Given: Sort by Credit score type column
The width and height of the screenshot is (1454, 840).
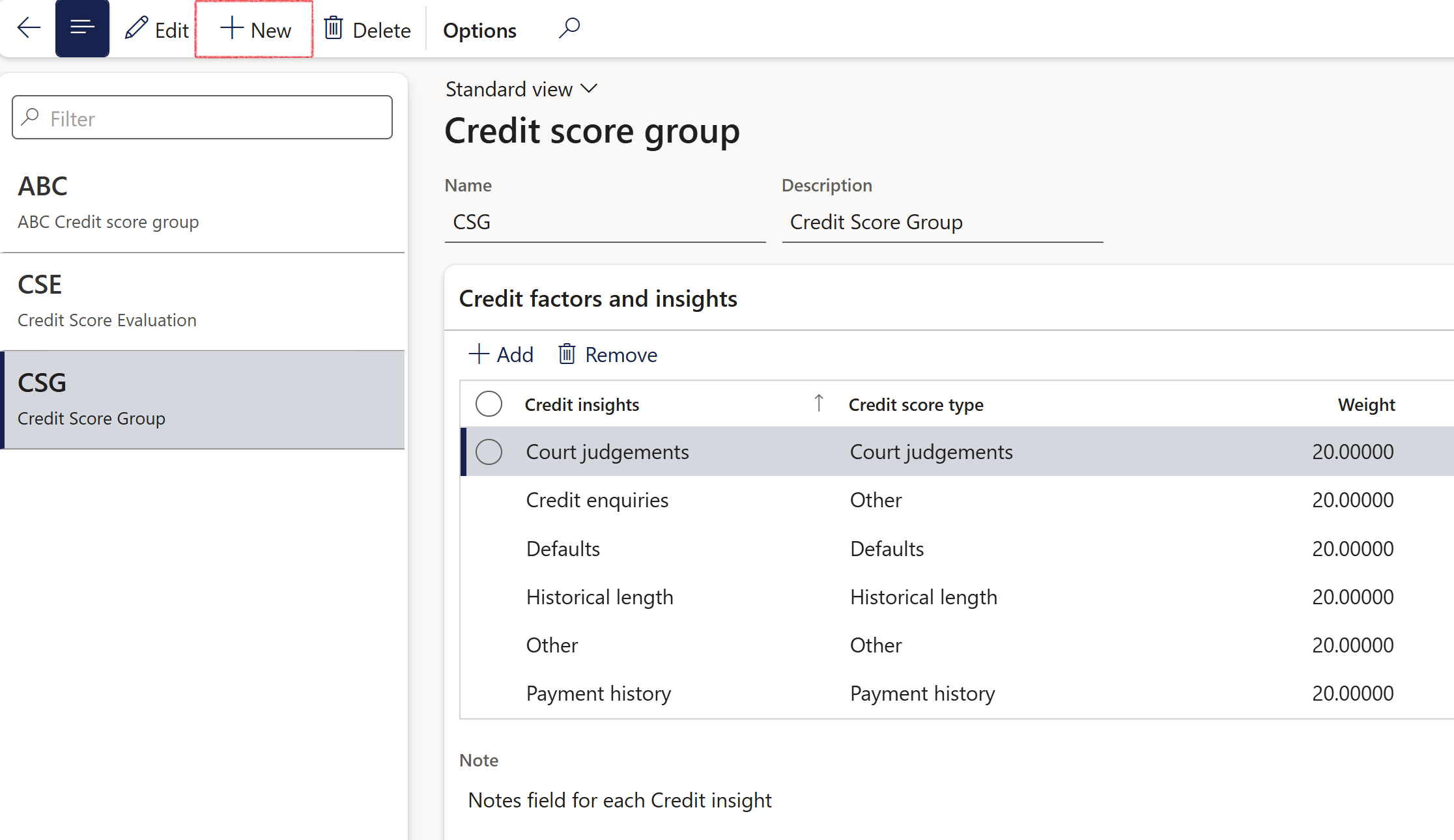Looking at the screenshot, I should coord(916,405).
